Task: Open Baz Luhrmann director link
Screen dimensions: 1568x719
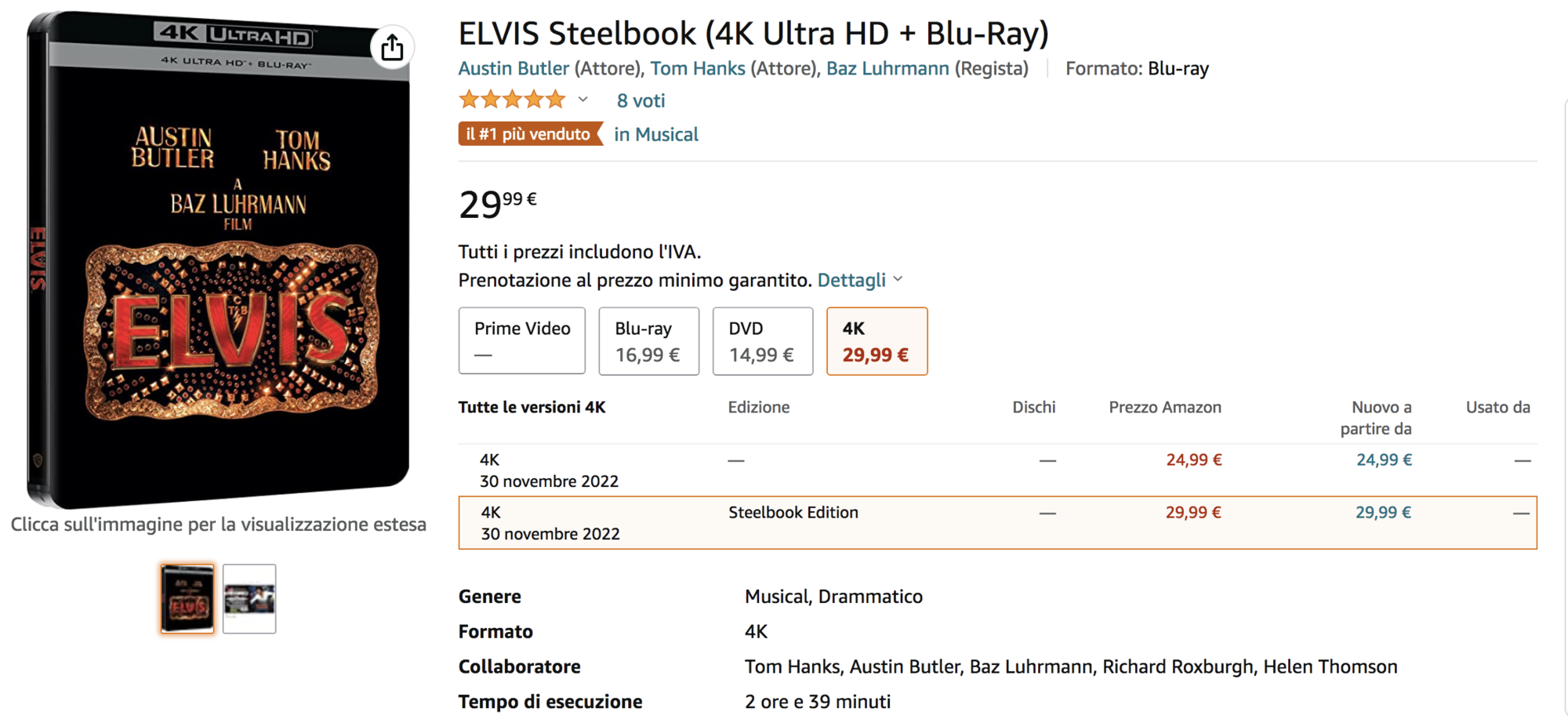Action: click(887, 68)
